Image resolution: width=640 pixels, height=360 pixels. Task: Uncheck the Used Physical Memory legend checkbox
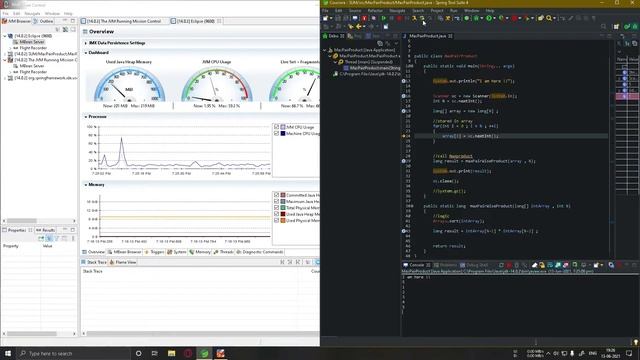(276, 220)
